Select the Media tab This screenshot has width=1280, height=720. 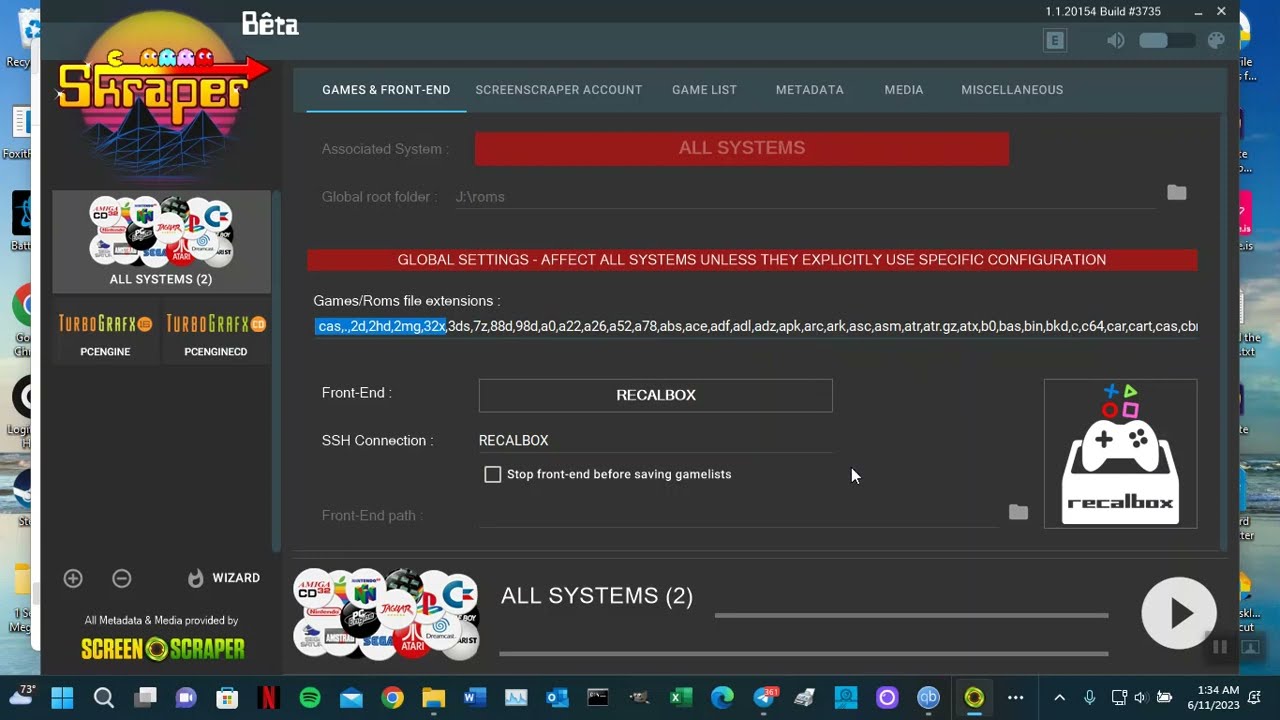click(x=904, y=90)
